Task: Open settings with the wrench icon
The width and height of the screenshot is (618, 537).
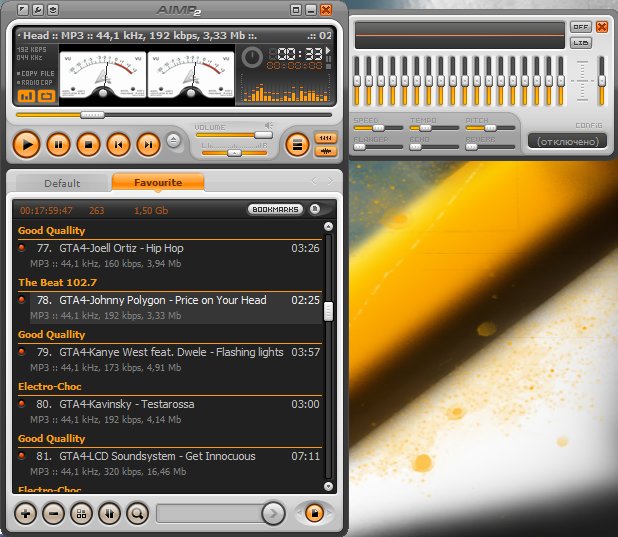Action: (38, 9)
